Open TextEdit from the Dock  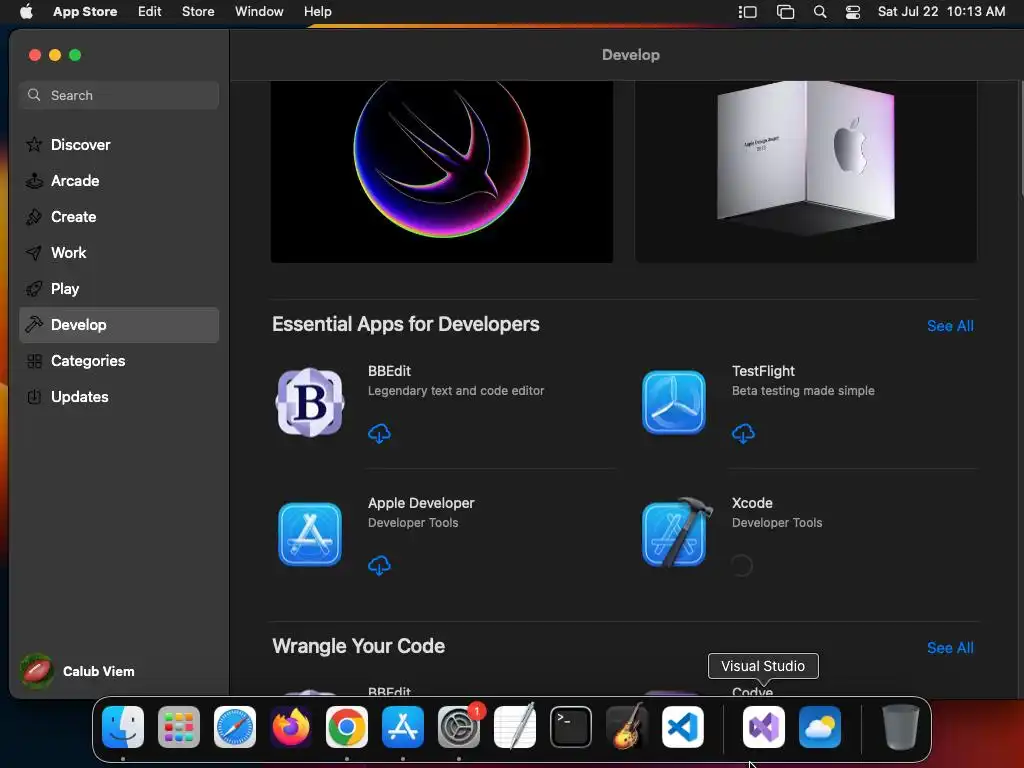pyautogui.click(x=515, y=727)
